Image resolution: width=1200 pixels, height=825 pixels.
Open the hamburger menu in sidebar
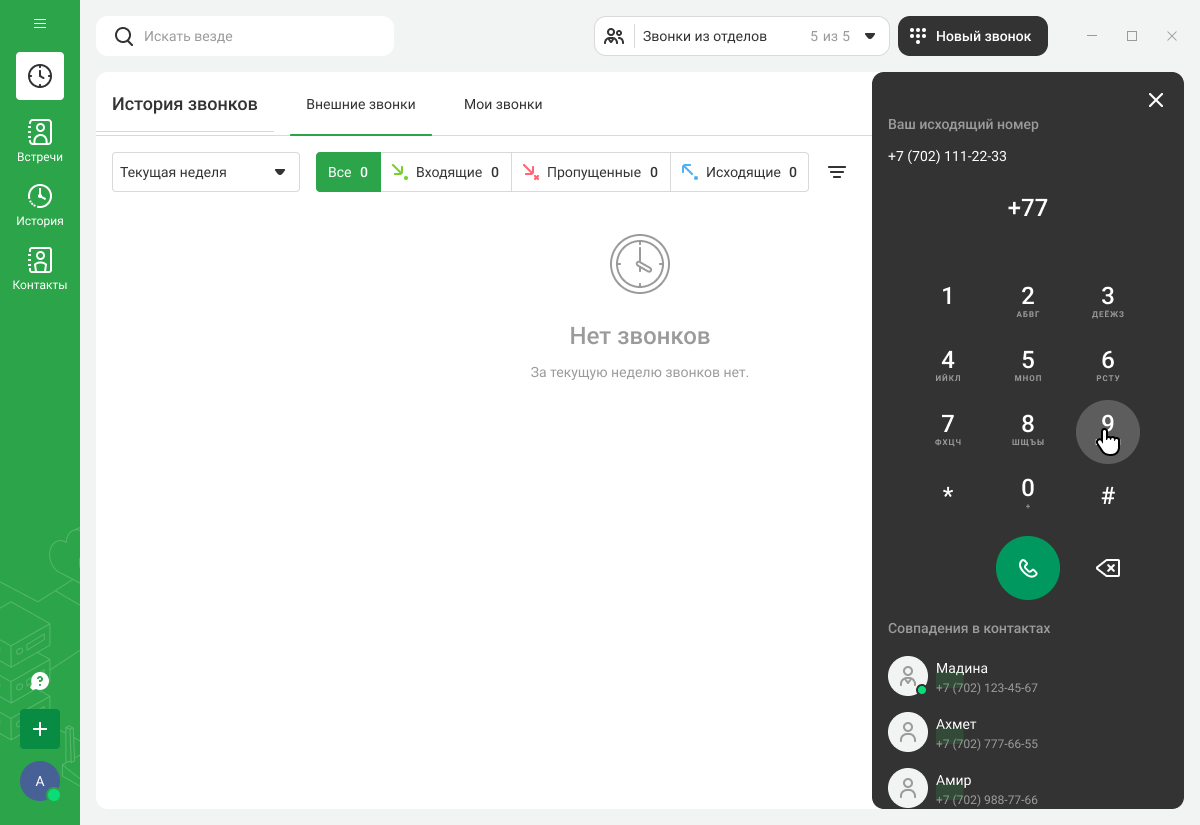[40, 23]
